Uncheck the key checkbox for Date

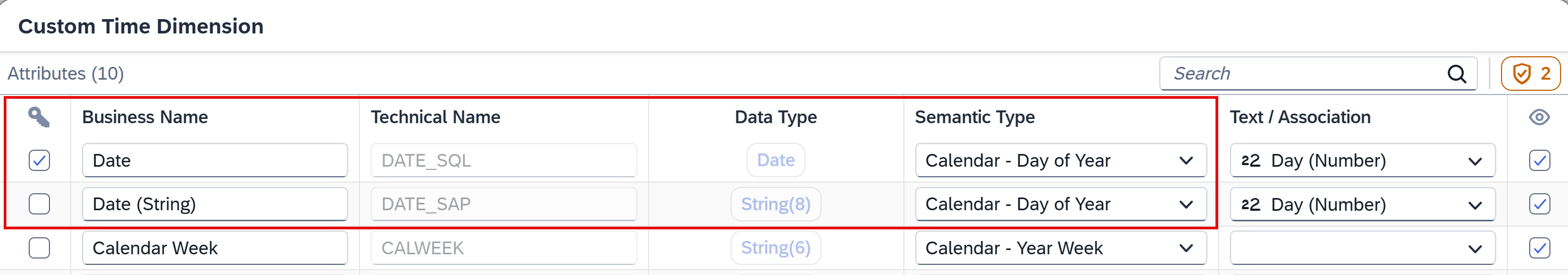(x=39, y=161)
